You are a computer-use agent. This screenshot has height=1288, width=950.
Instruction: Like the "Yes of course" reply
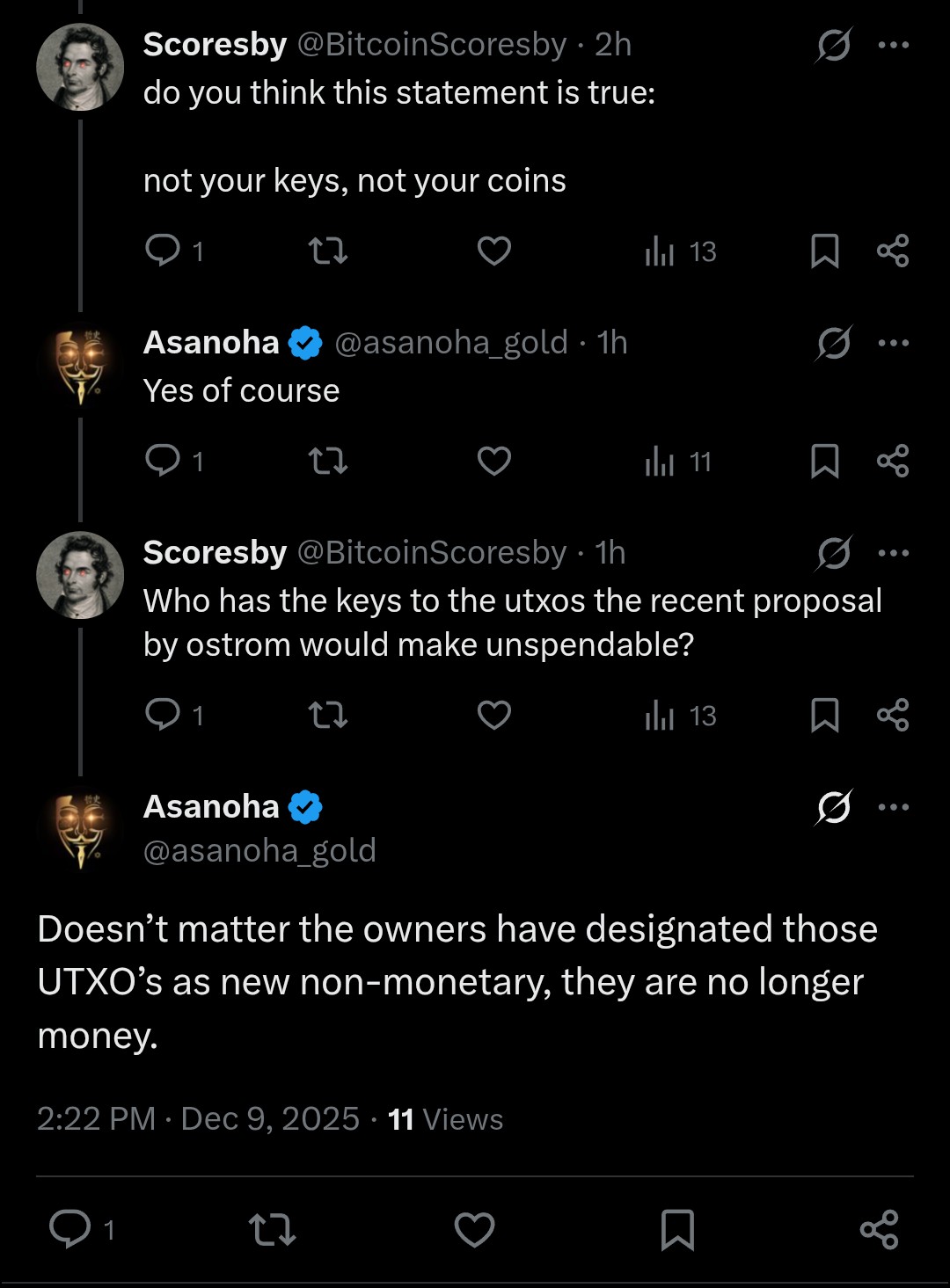point(493,461)
